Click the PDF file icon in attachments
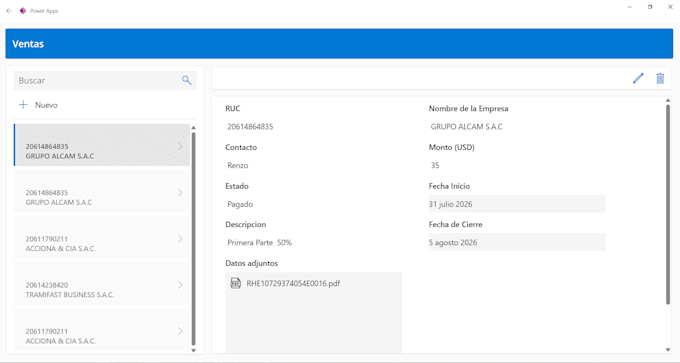680x363 pixels. click(235, 283)
